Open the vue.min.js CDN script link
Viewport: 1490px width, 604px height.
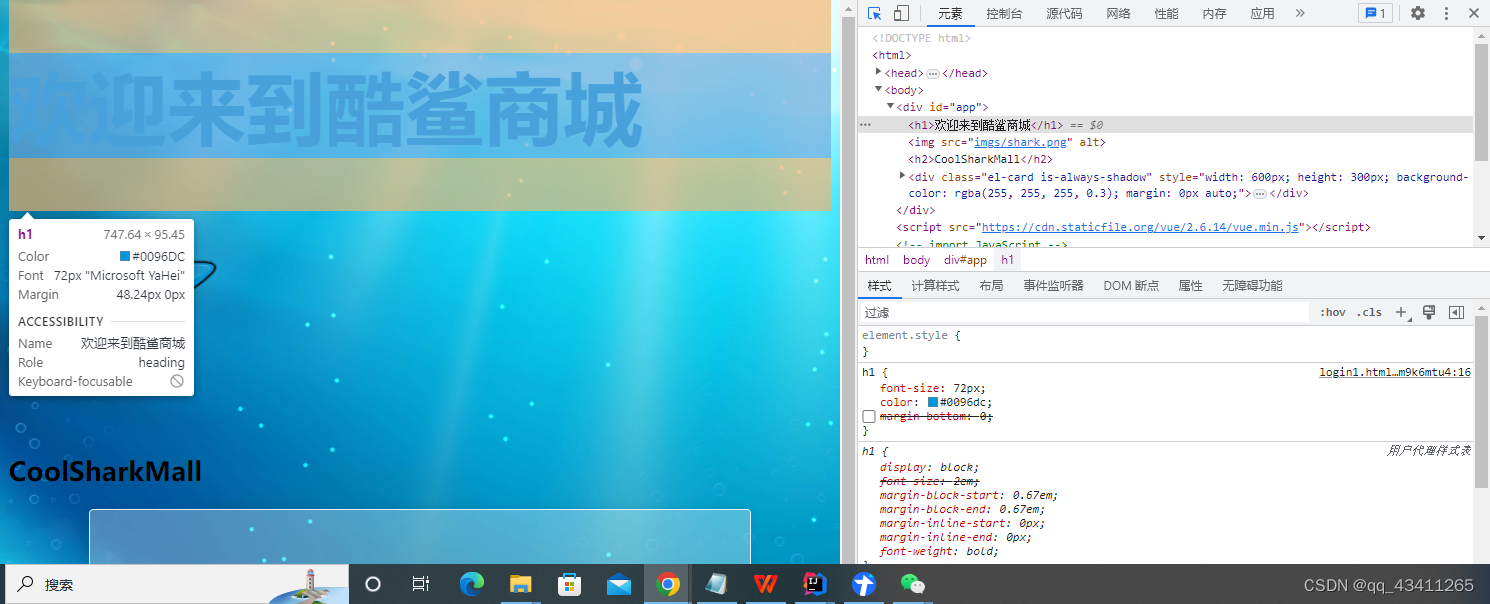pos(1140,227)
